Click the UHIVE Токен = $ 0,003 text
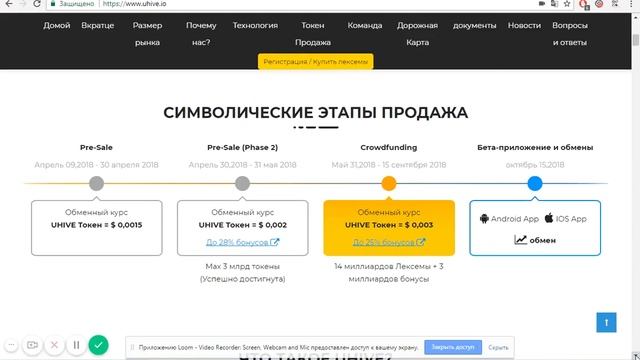Viewport: 640px width, 360px height. (389, 225)
